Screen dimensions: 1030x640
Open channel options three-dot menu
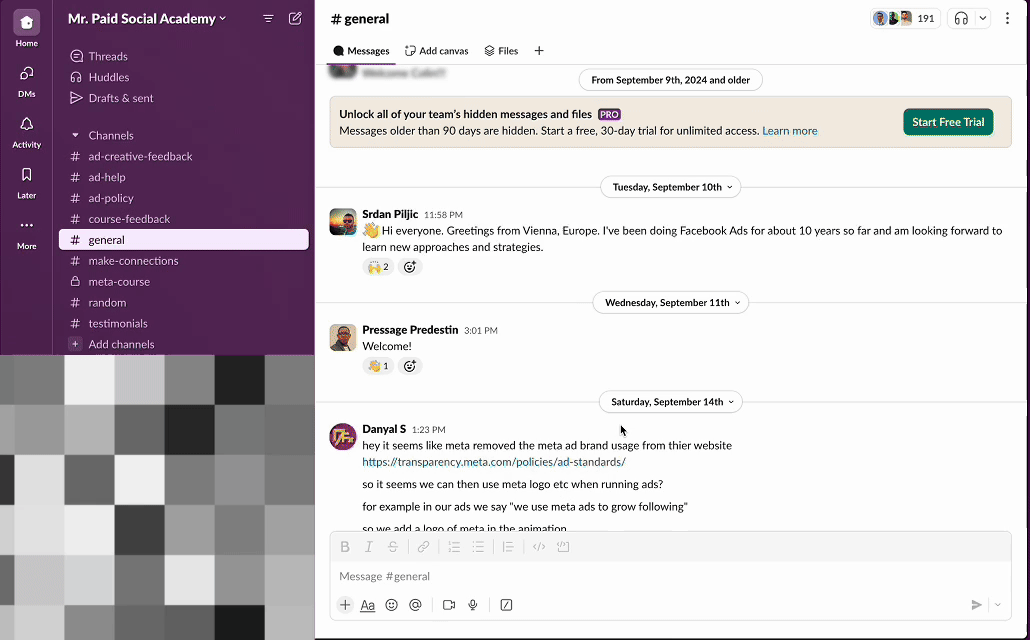pyautogui.click(x=1007, y=18)
